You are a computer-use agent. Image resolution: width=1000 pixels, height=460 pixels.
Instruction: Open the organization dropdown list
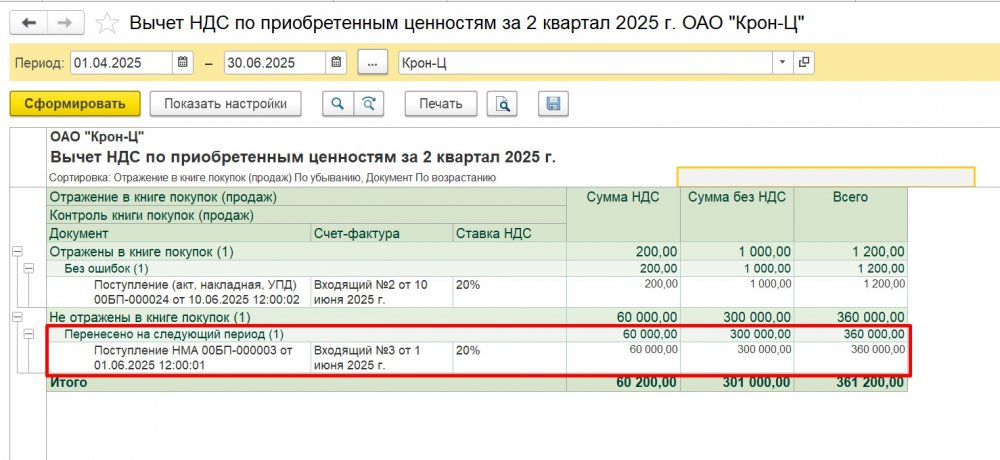782,62
